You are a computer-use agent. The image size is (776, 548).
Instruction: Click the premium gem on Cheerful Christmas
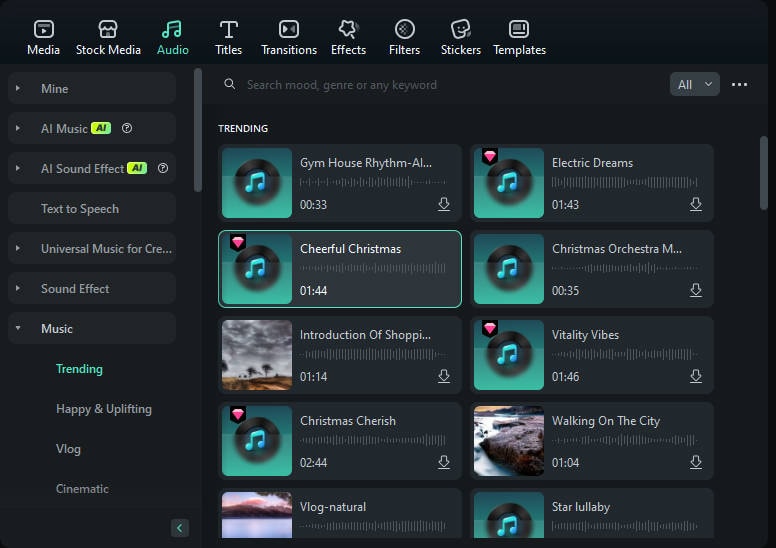(238, 243)
